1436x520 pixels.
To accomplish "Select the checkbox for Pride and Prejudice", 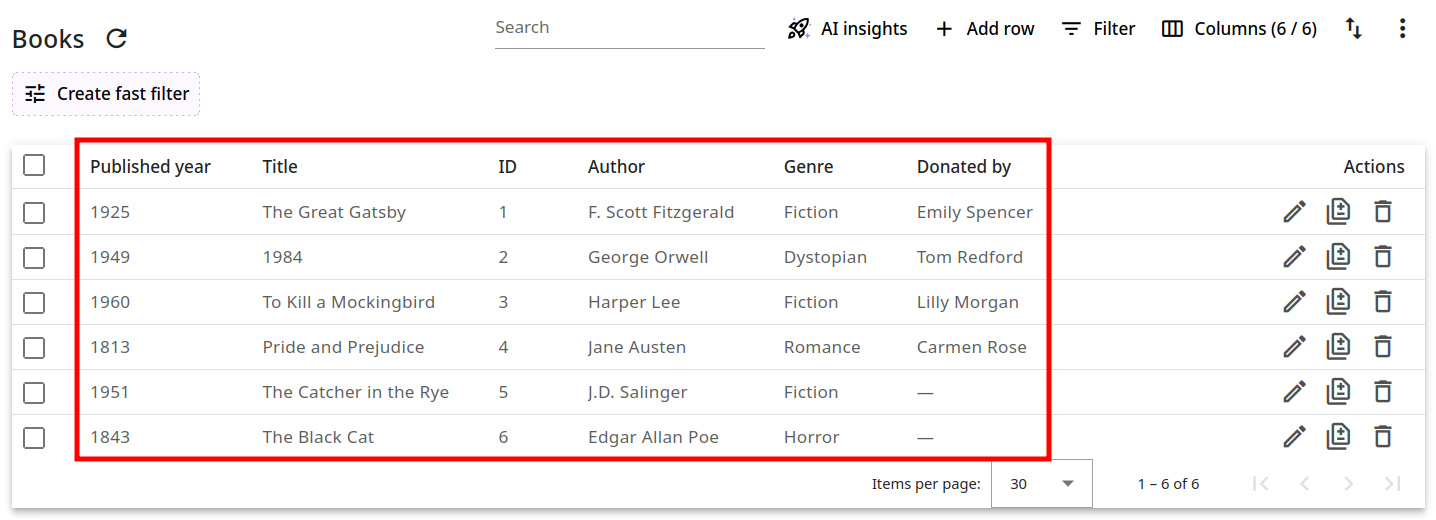I will click(x=34, y=347).
